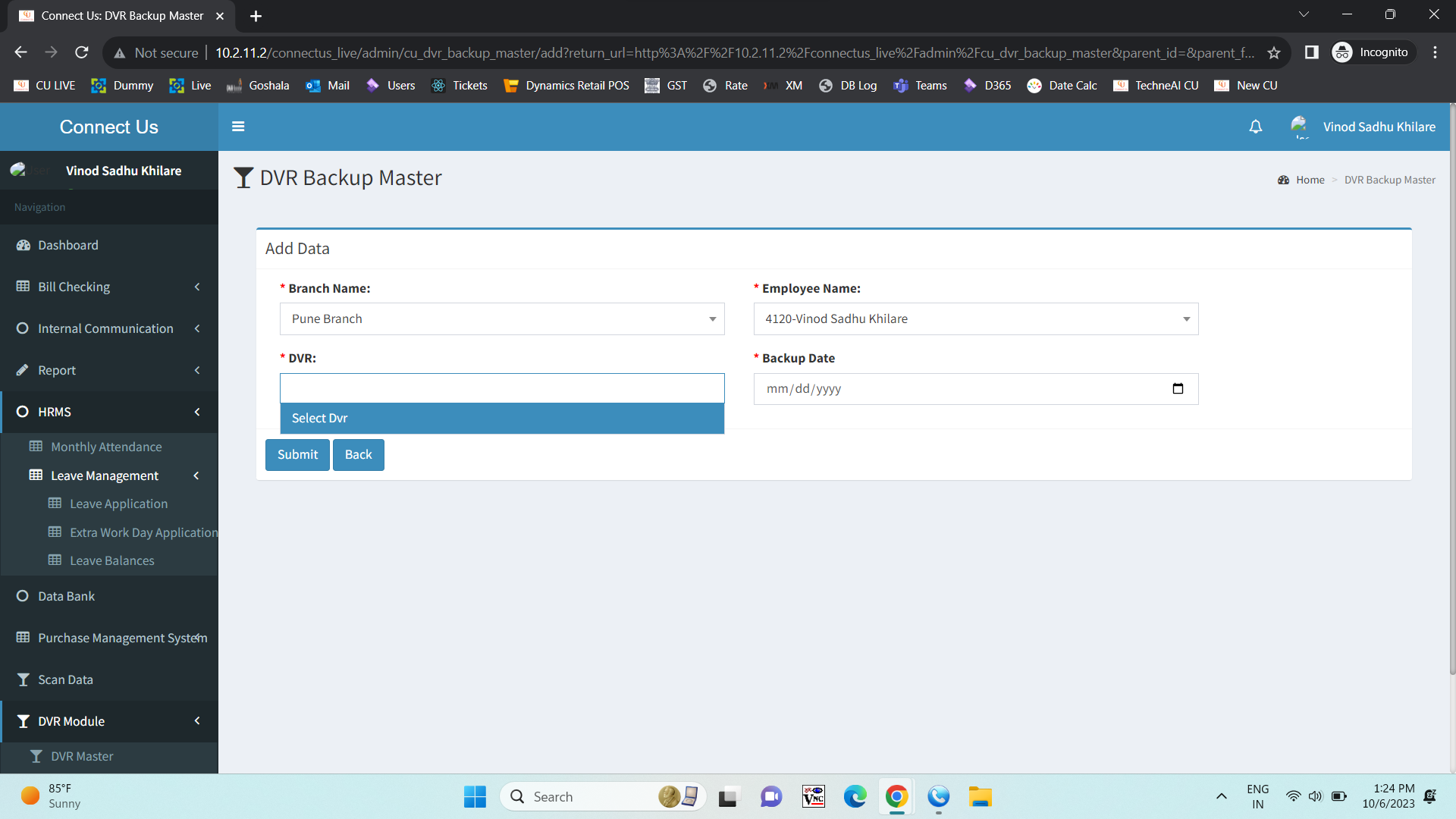Click the Backup Date input field
This screenshot has height=819, width=1456.
click(975, 389)
